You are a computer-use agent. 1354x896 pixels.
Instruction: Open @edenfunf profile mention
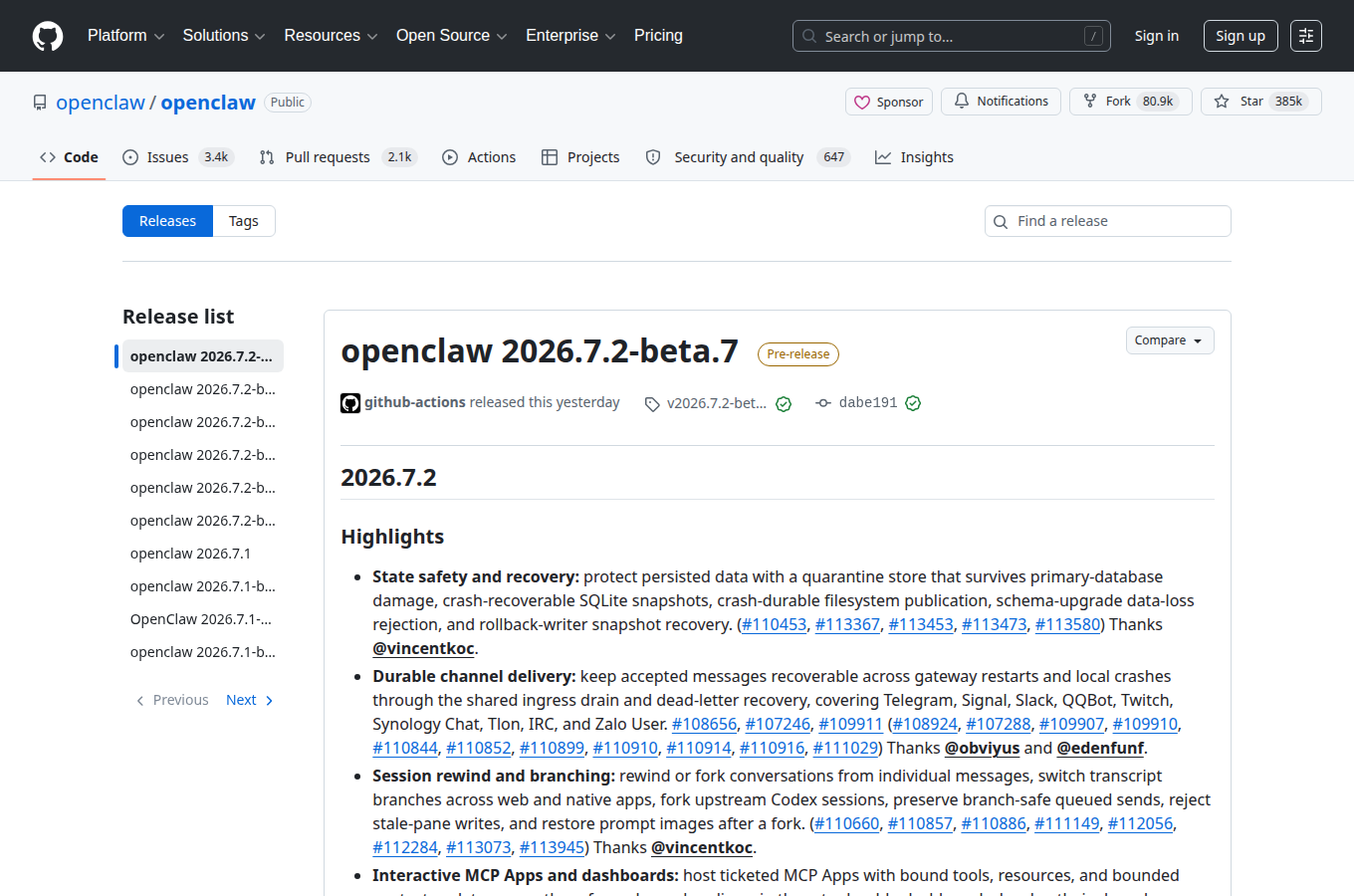[1101, 748]
